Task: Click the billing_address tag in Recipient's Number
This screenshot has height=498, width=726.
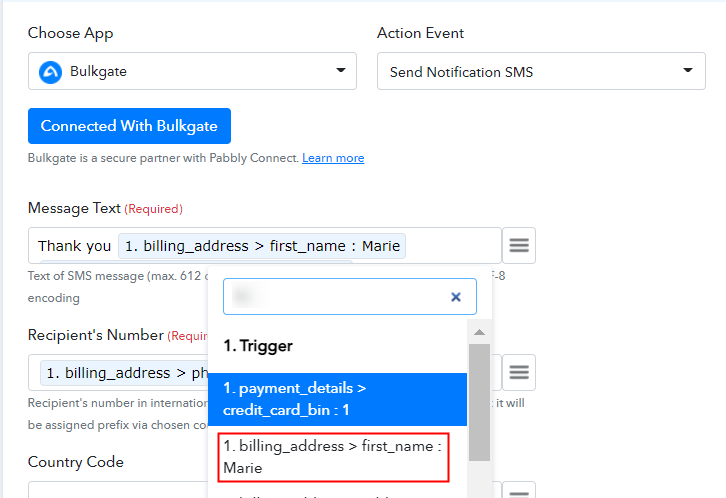Action: (125, 373)
